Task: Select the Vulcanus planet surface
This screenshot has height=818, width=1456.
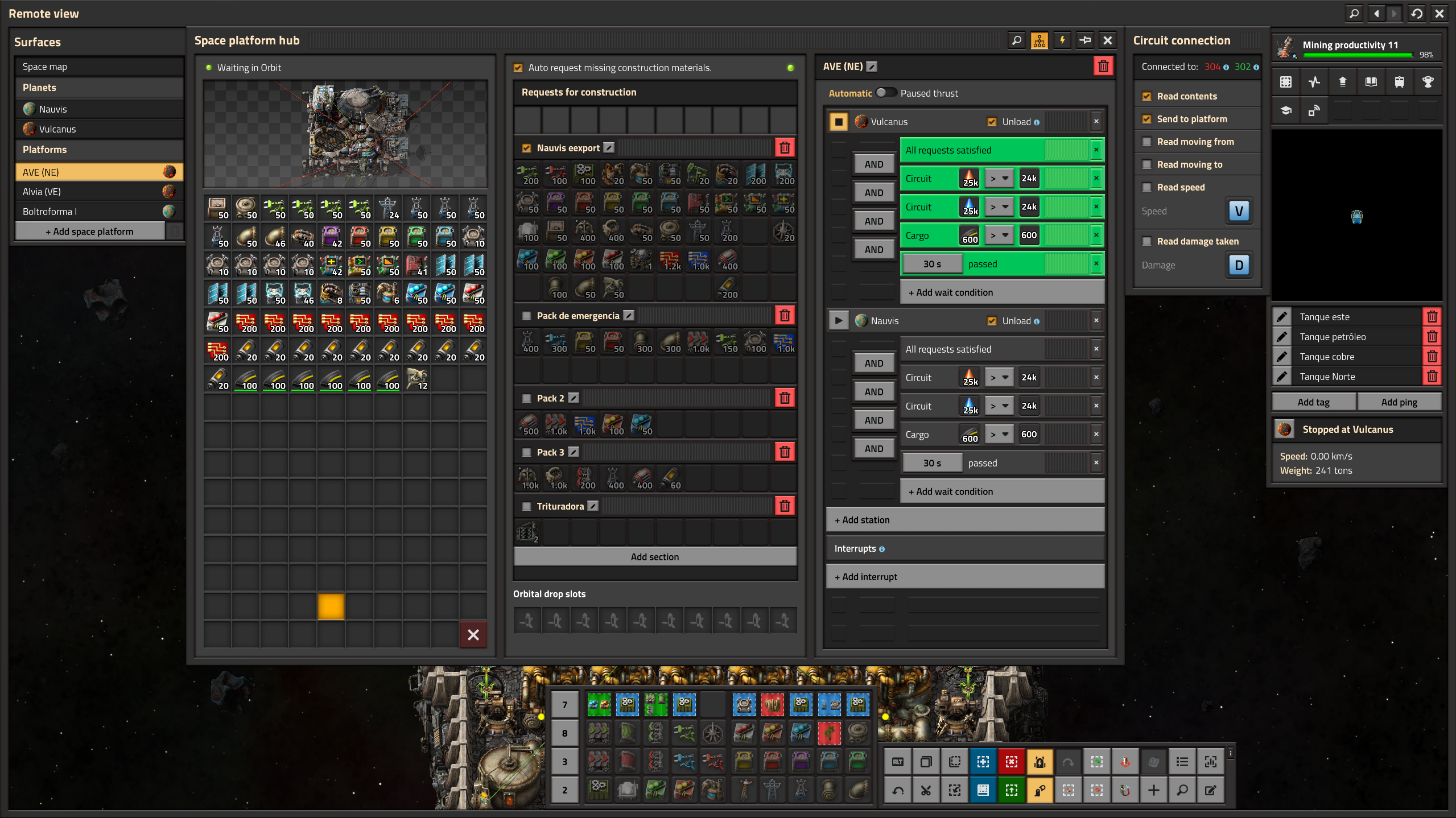Action: coord(99,129)
